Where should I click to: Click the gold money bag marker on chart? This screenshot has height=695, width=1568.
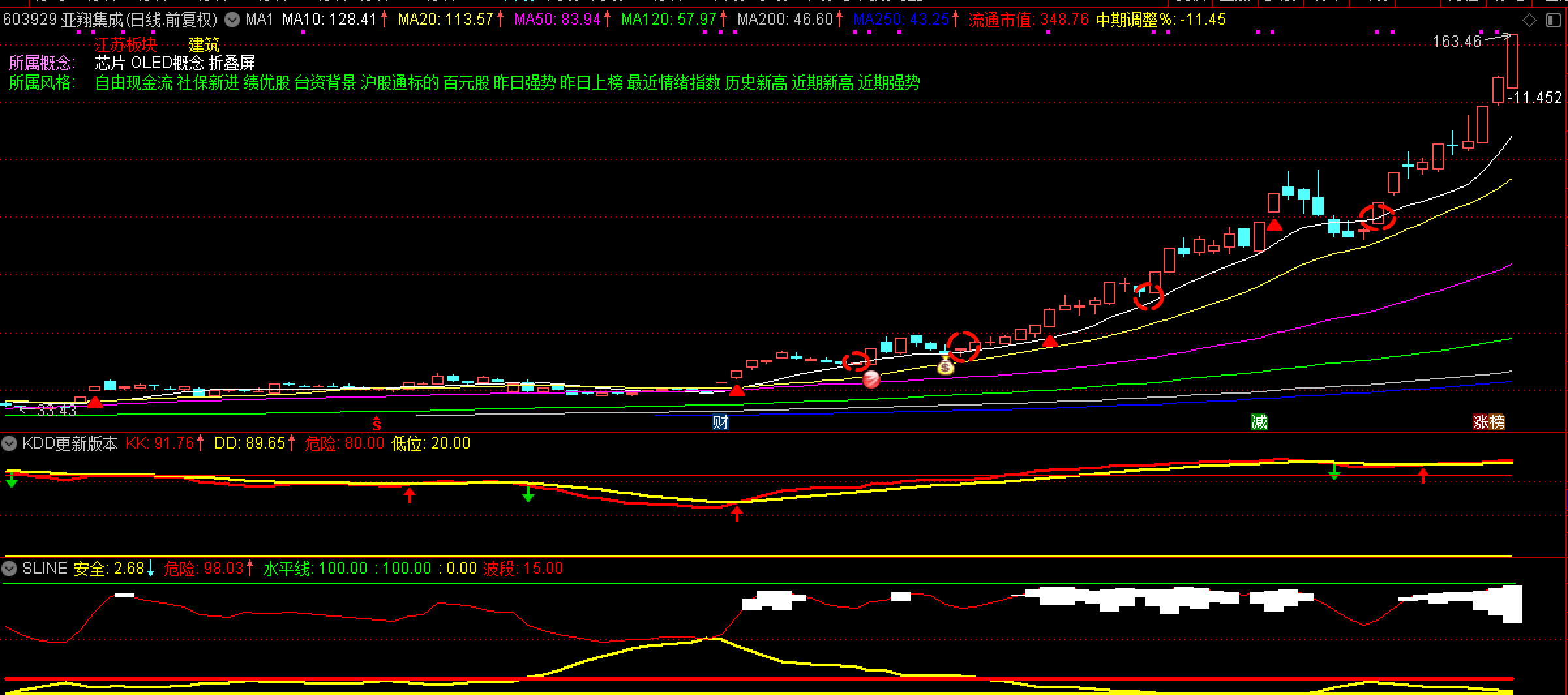coord(945,367)
